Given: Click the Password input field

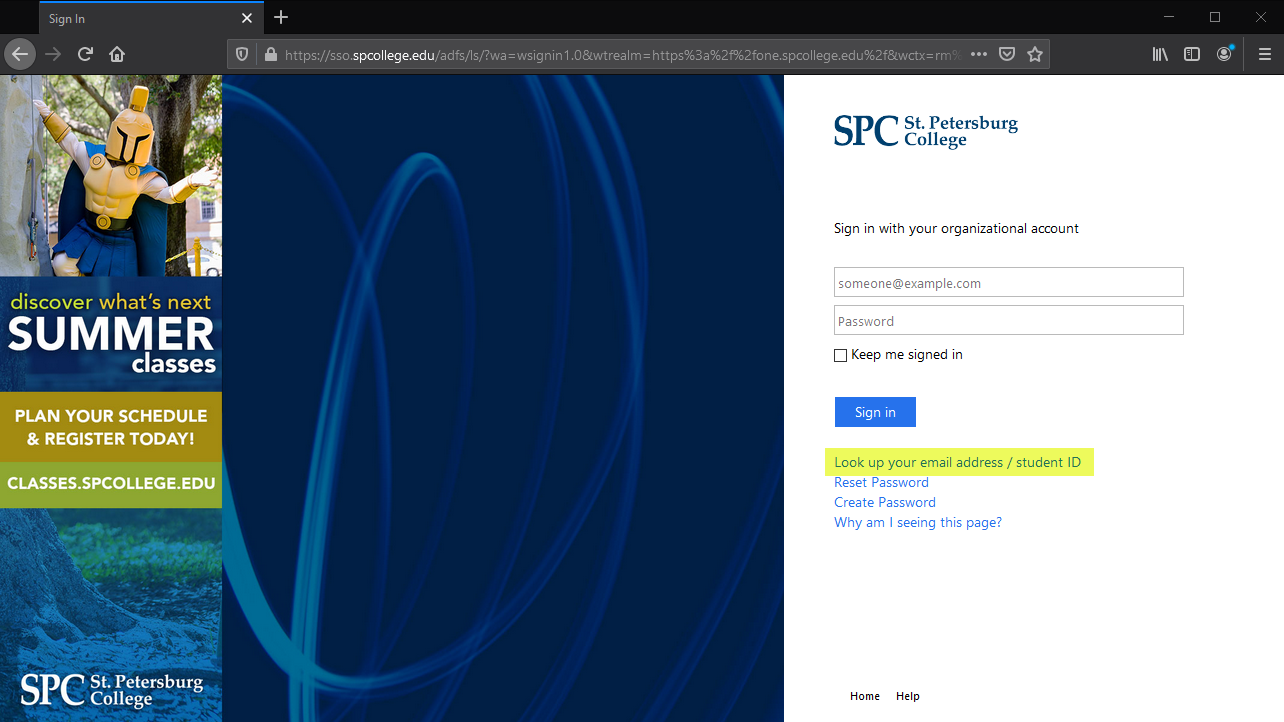Looking at the screenshot, I should point(1008,319).
